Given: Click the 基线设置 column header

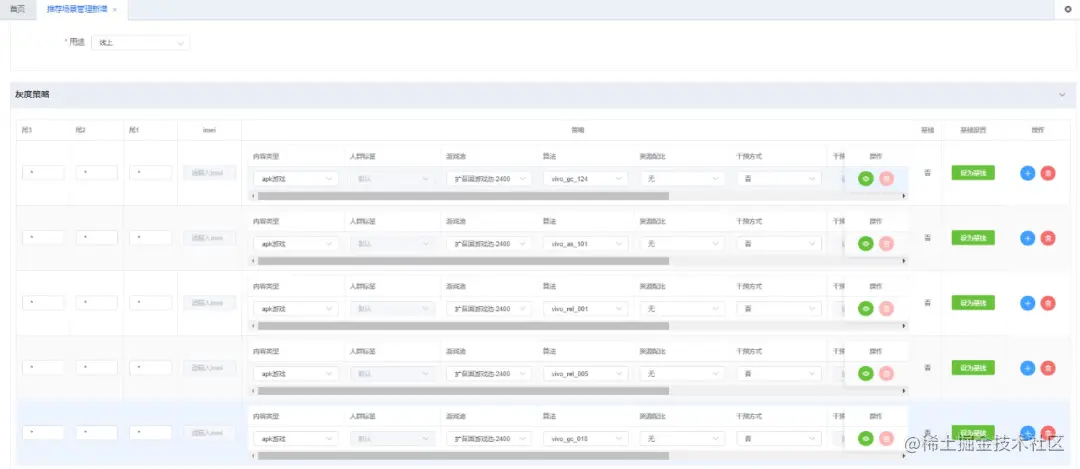Looking at the screenshot, I should pyautogui.click(x=973, y=130).
